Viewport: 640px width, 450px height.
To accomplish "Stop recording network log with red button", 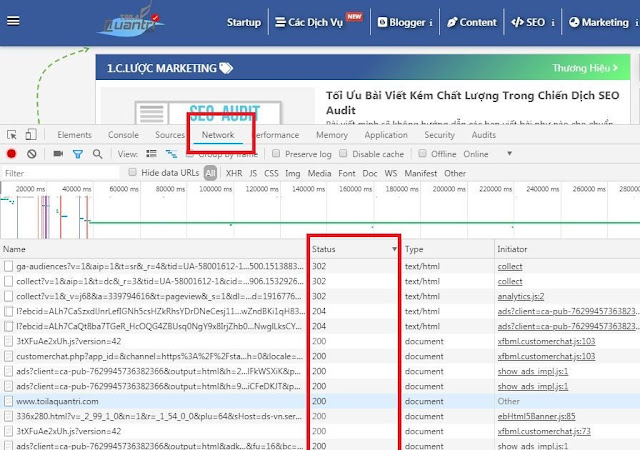I will 11,154.
